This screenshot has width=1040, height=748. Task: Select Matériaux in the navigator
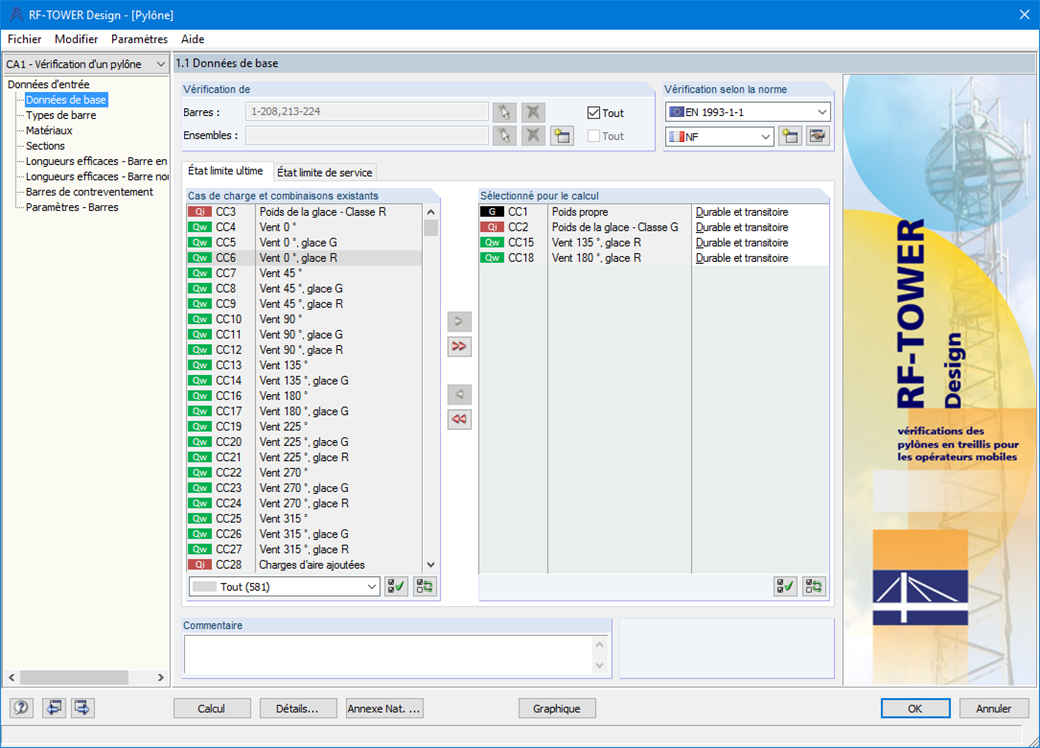pyautogui.click(x=49, y=130)
